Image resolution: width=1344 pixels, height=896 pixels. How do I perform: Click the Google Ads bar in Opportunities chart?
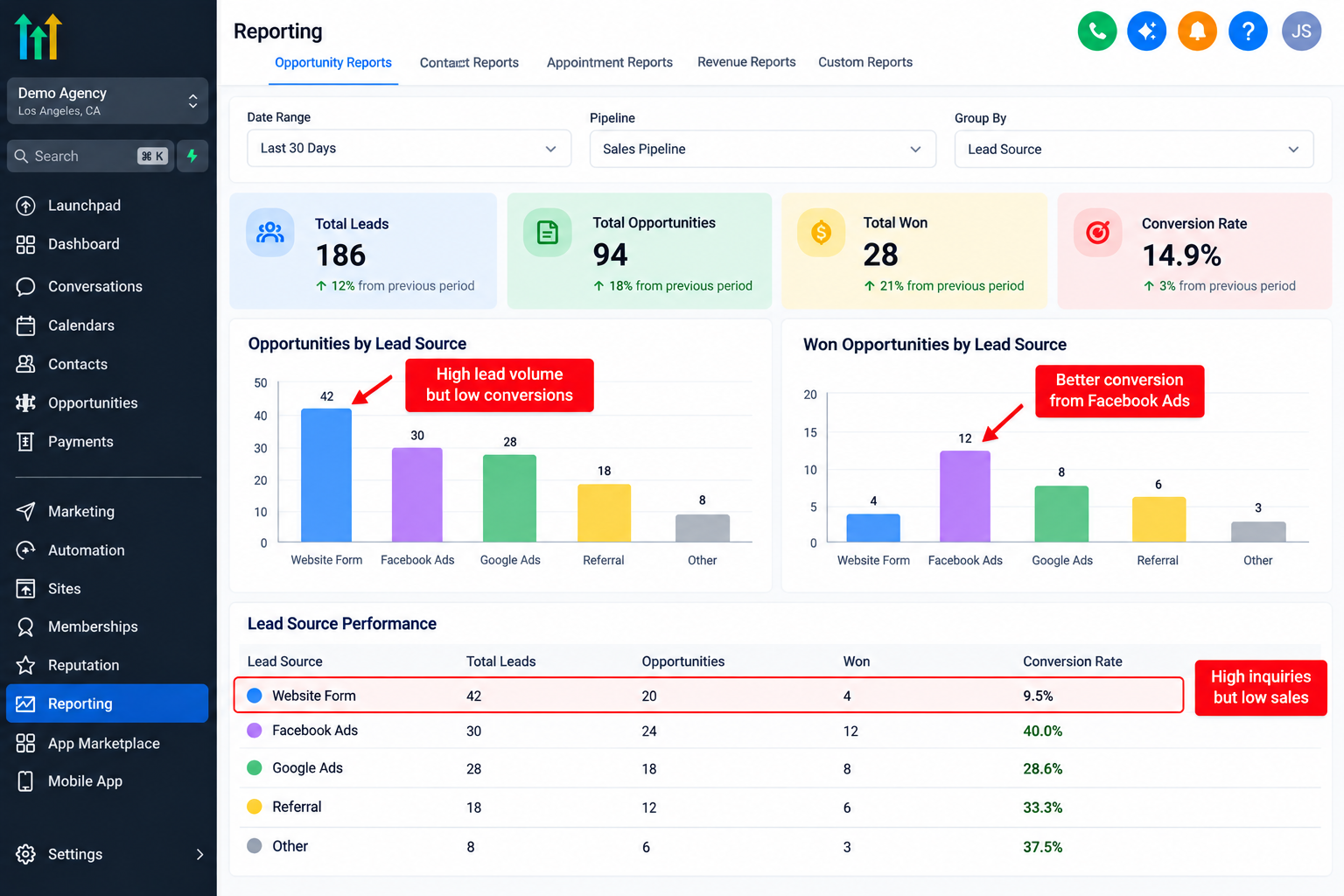[510, 498]
